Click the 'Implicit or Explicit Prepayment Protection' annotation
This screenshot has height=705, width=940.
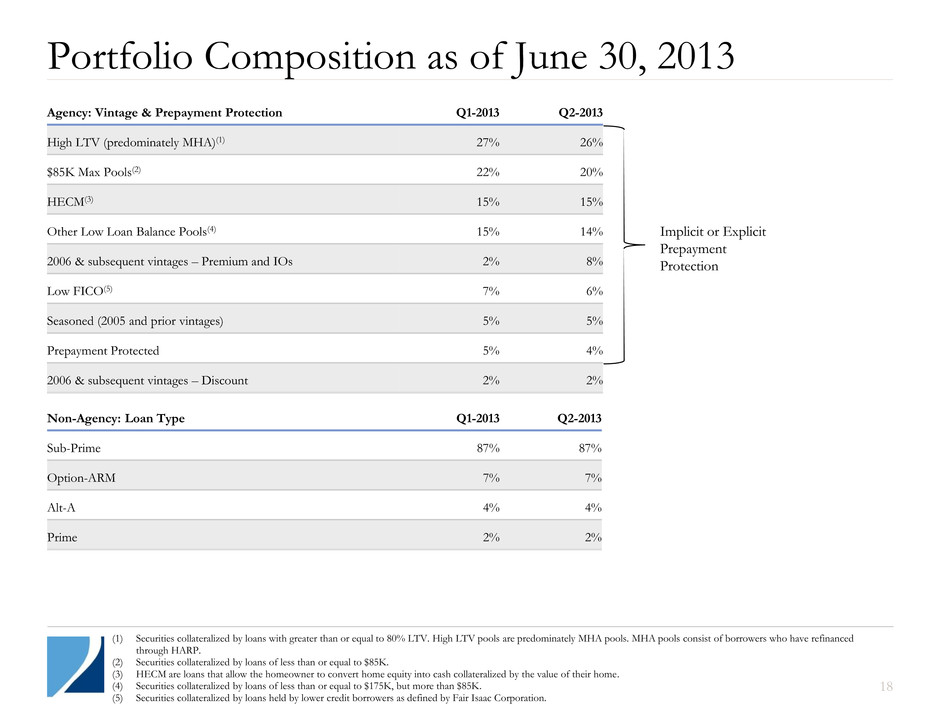tap(713, 249)
